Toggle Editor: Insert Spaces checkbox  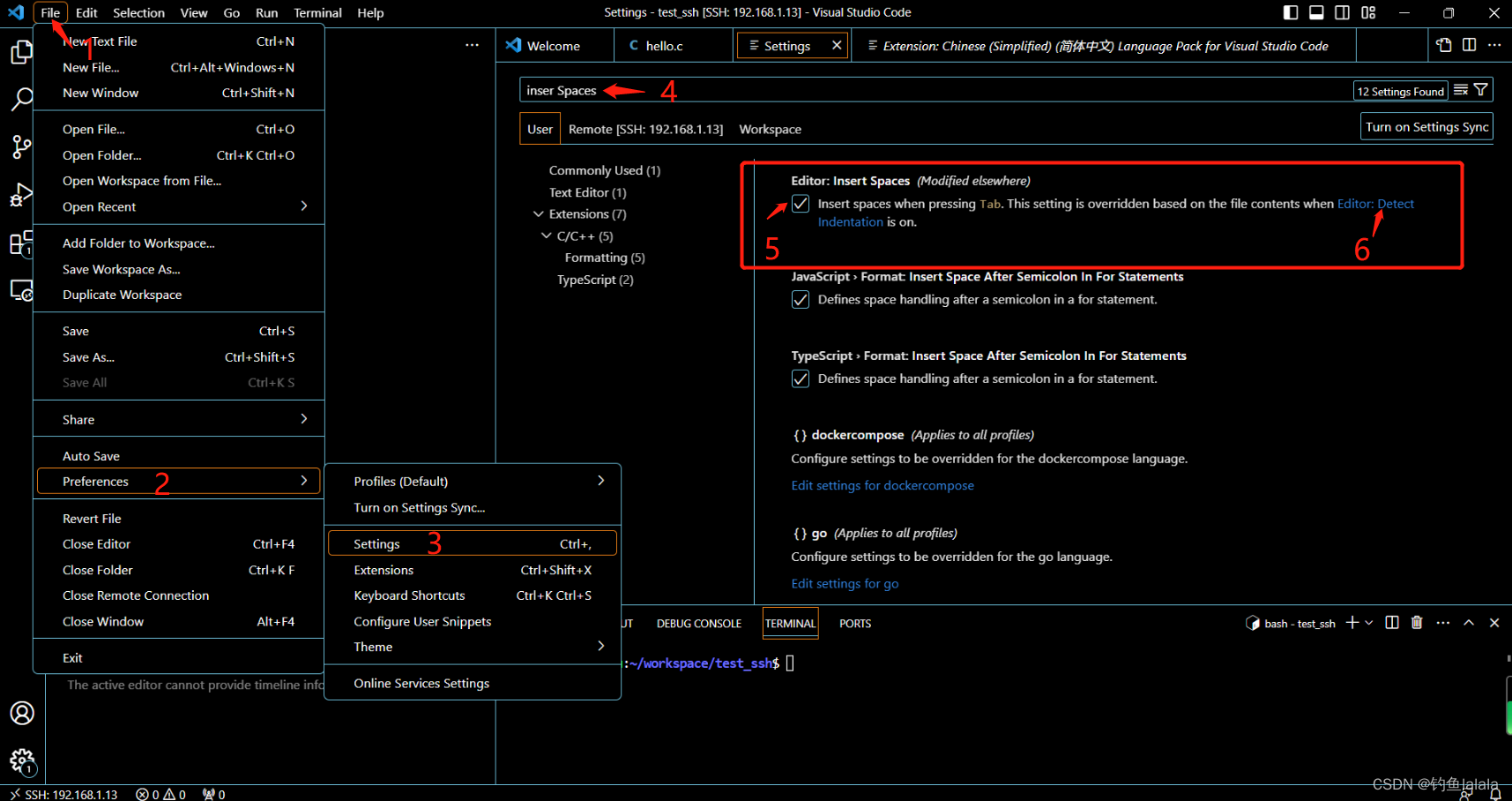801,204
